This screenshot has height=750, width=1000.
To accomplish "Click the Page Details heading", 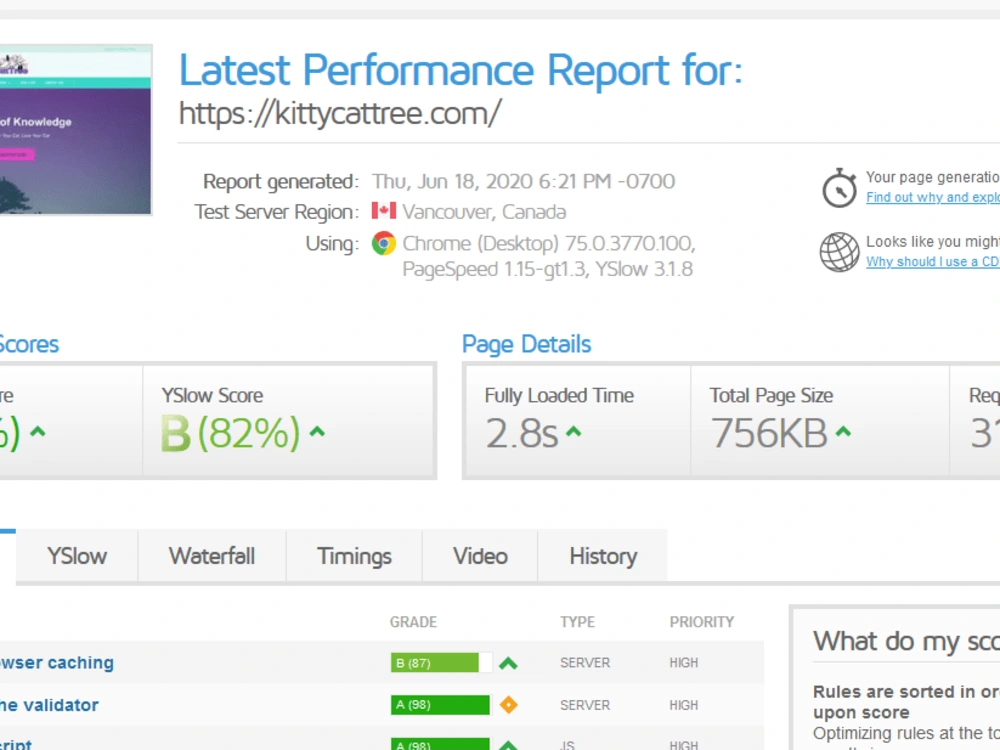I will 526,344.
